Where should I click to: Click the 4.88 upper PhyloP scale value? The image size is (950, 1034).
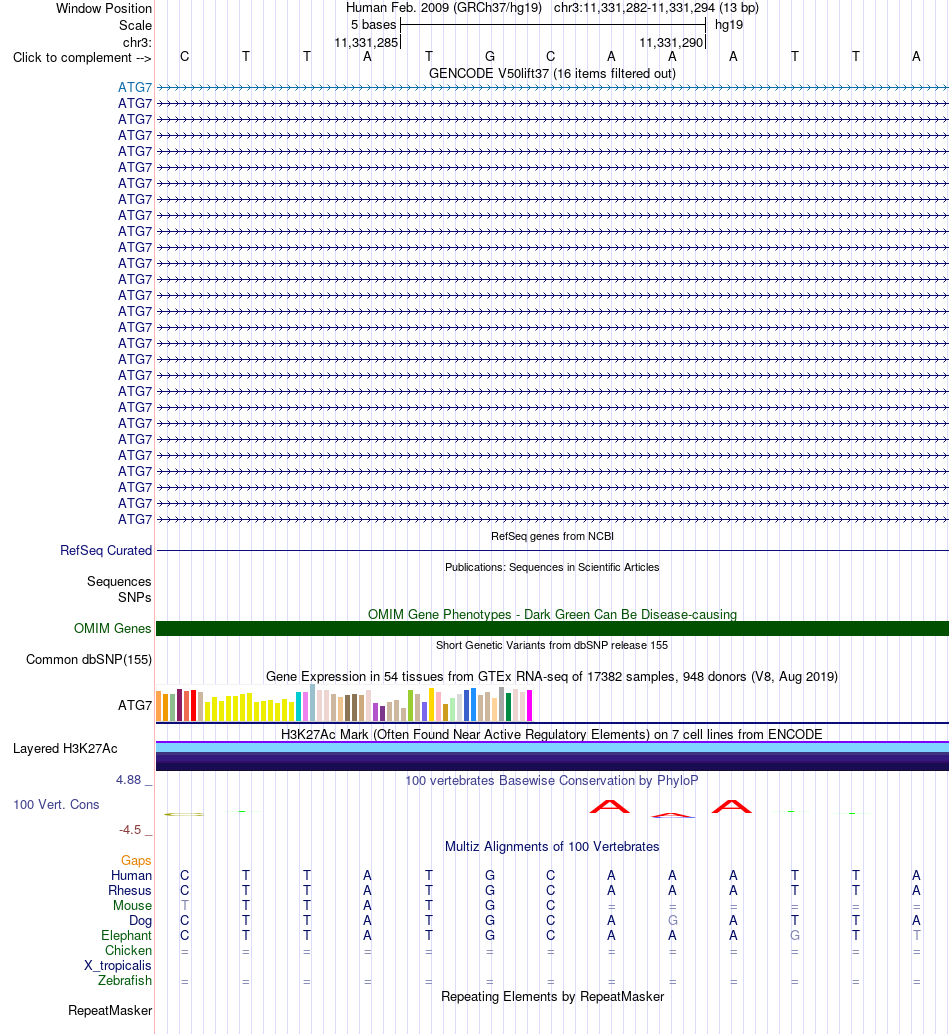click(x=129, y=780)
